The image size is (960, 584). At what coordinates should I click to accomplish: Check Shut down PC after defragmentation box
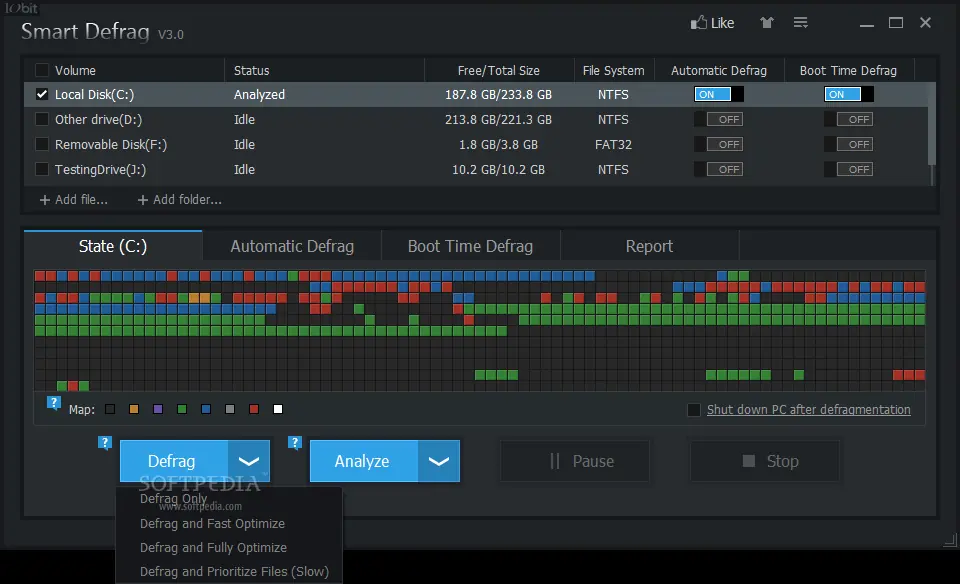pyautogui.click(x=694, y=410)
